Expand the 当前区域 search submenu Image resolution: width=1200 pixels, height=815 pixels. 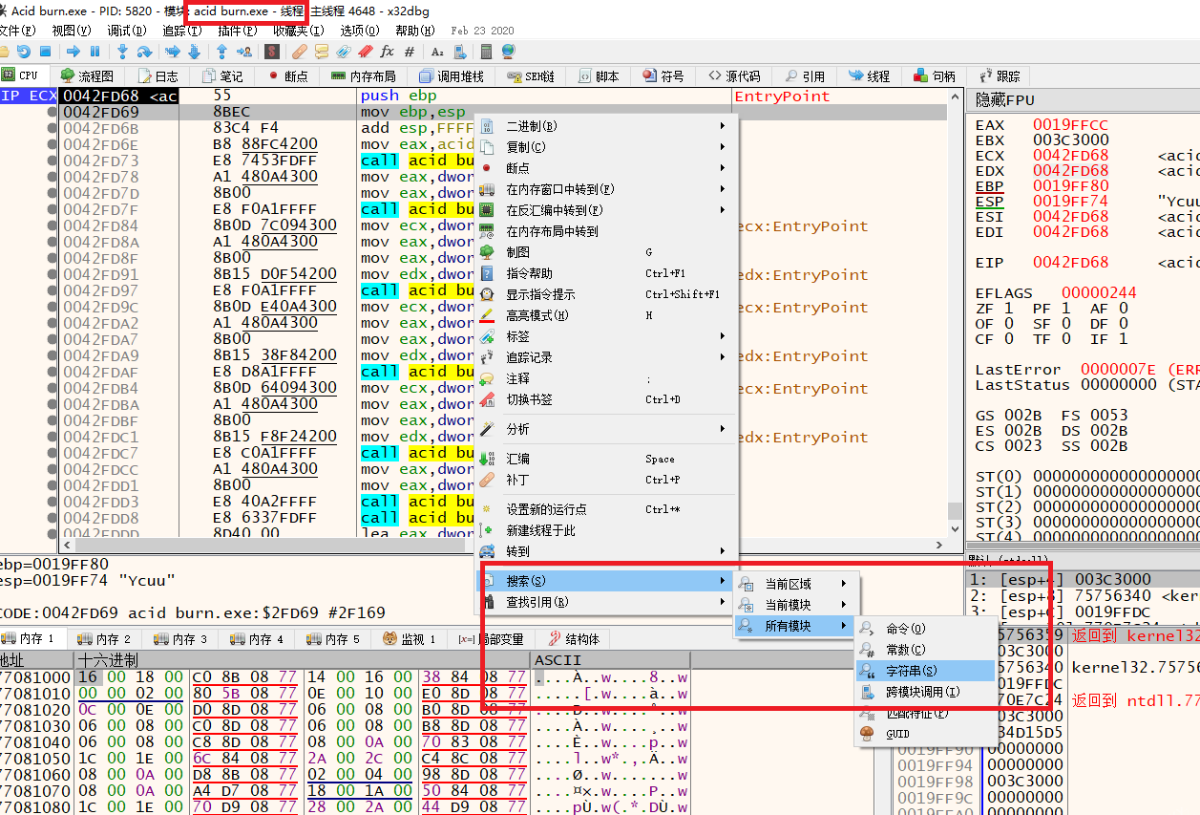pos(796,584)
